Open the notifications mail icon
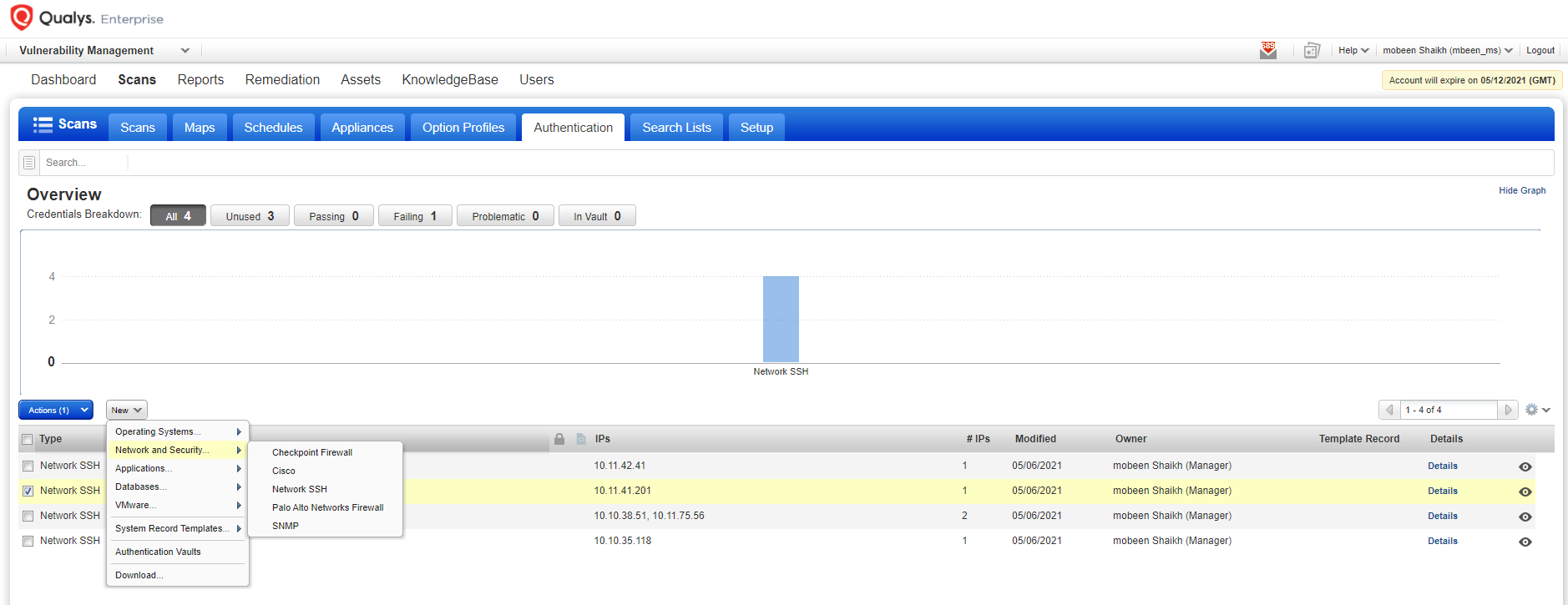The height and width of the screenshot is (605, 1568). 1267,51
